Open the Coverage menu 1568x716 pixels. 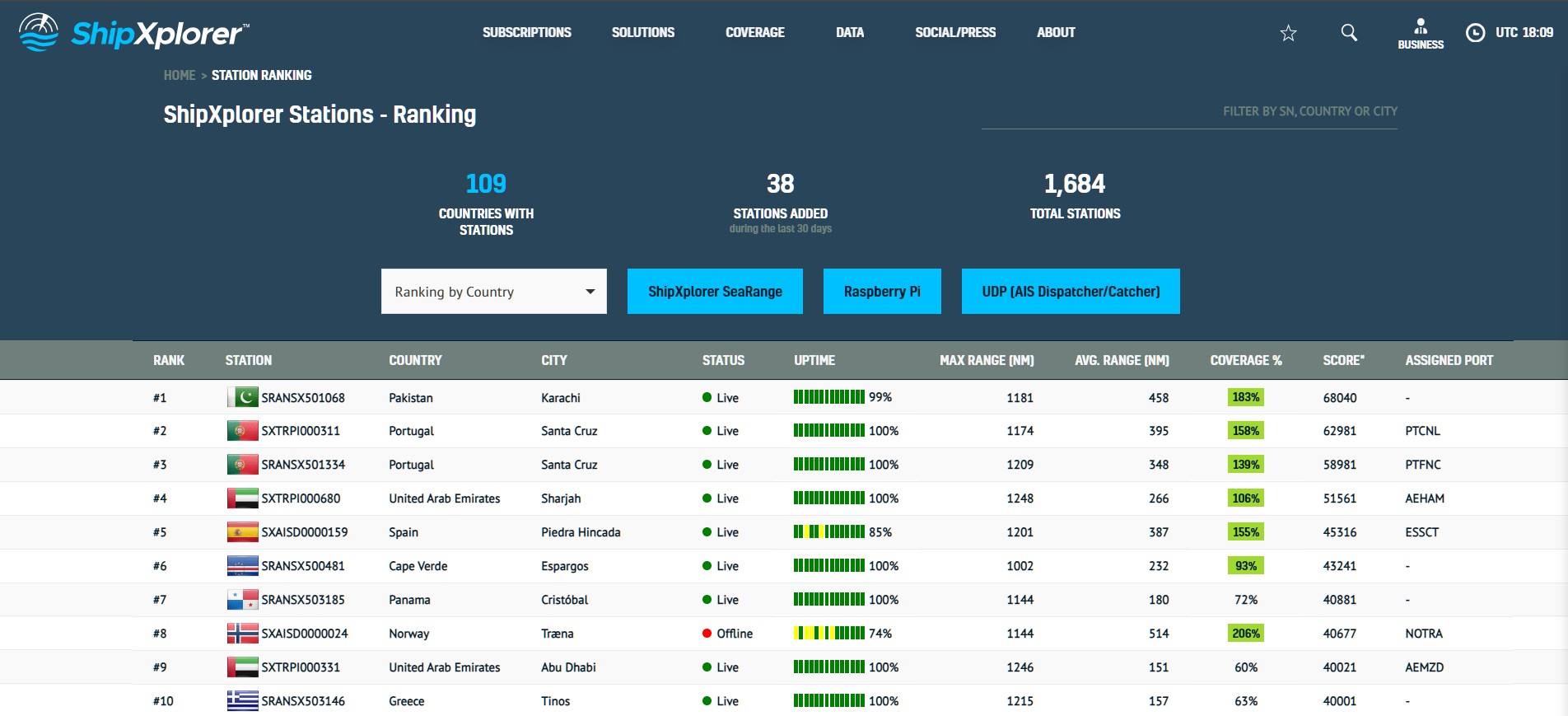tap(754, 33)
